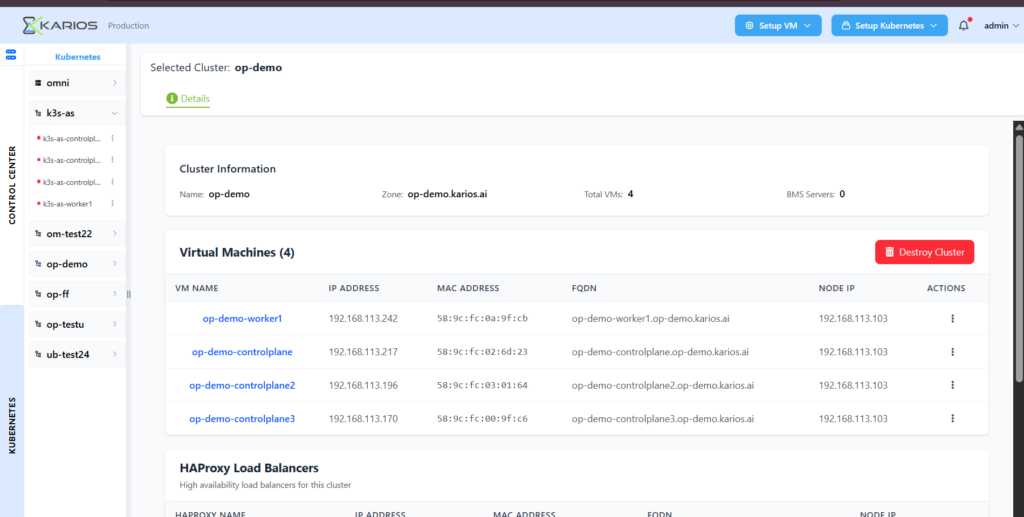Open the op-demo-controlplane2 VM link
This screenshot has height=517, width=1024.
pyautogui.click(x=242, y=385)
